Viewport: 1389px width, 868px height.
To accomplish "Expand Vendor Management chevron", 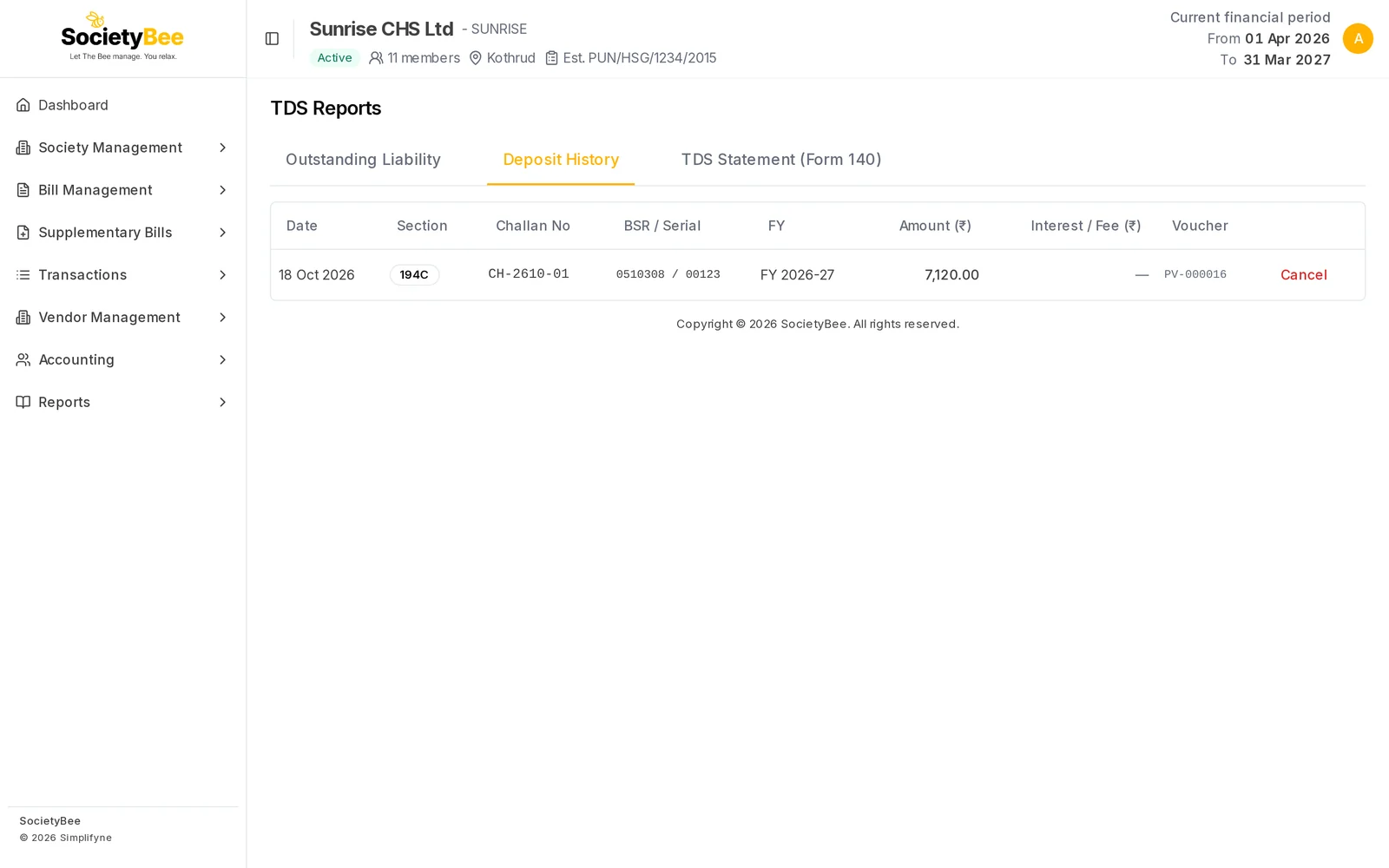I will 222,318.
